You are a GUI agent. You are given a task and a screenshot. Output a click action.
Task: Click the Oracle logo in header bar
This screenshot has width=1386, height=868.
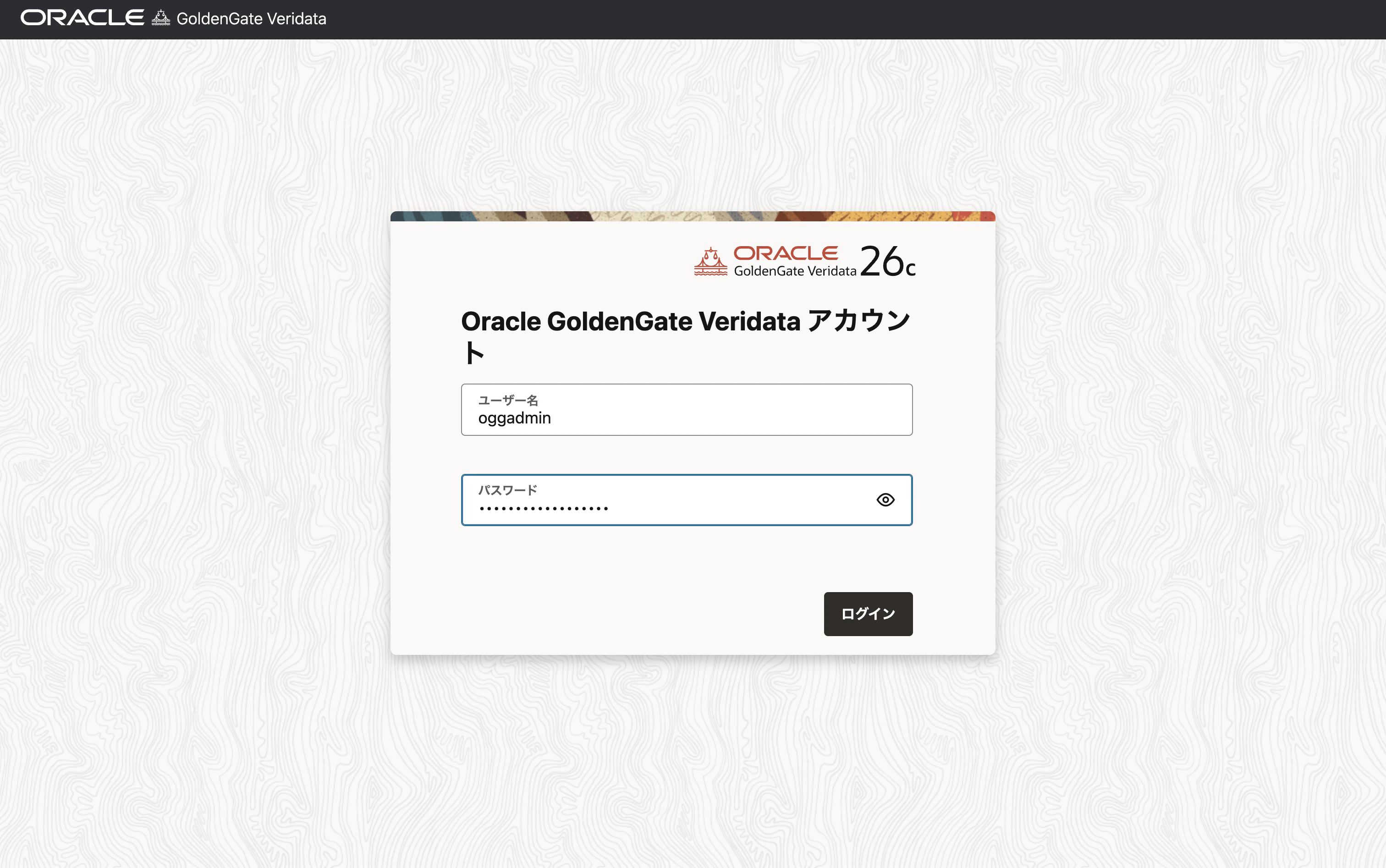[x=82, y=18]
